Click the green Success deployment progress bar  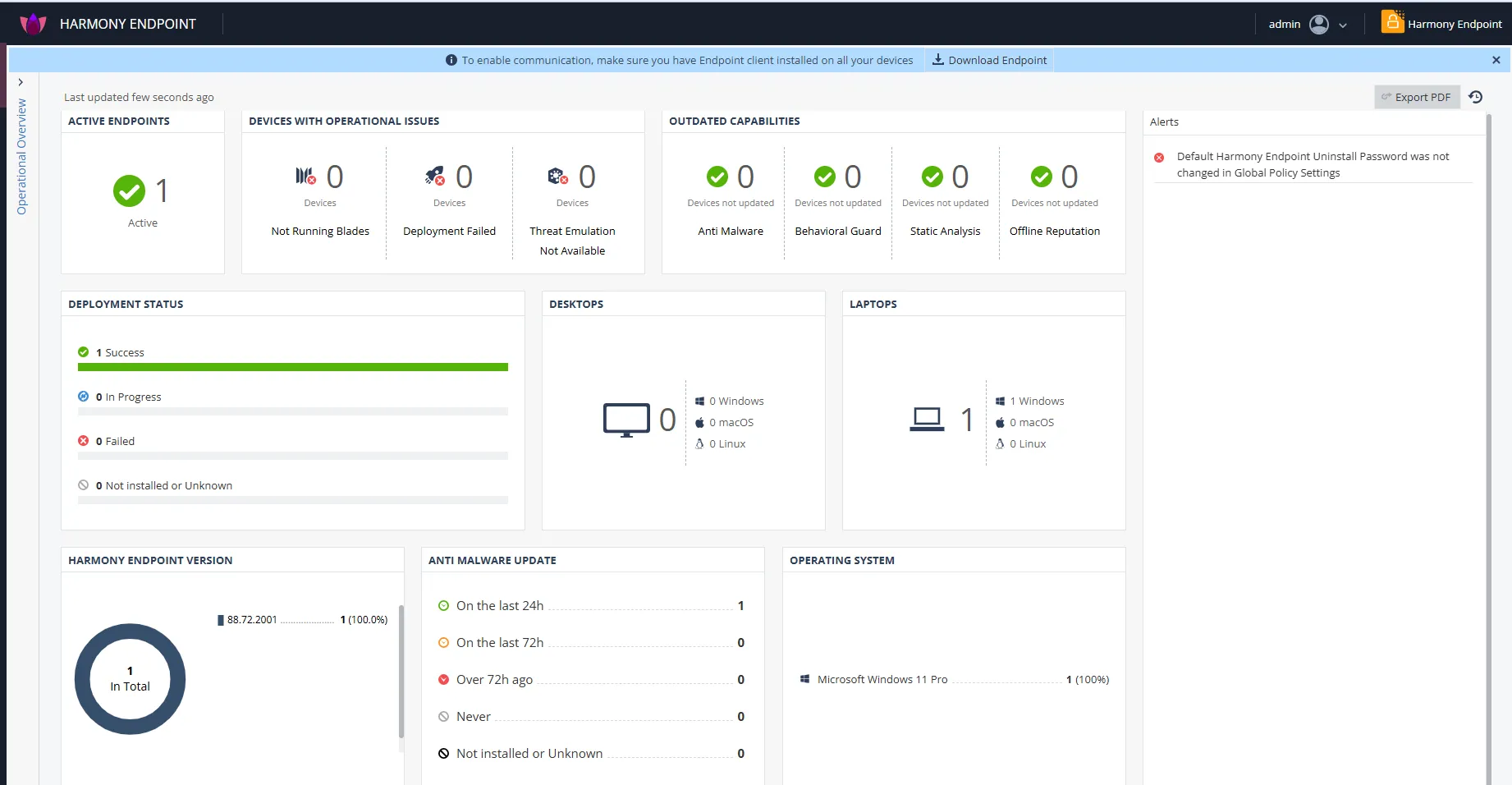[x=293, y=367]
